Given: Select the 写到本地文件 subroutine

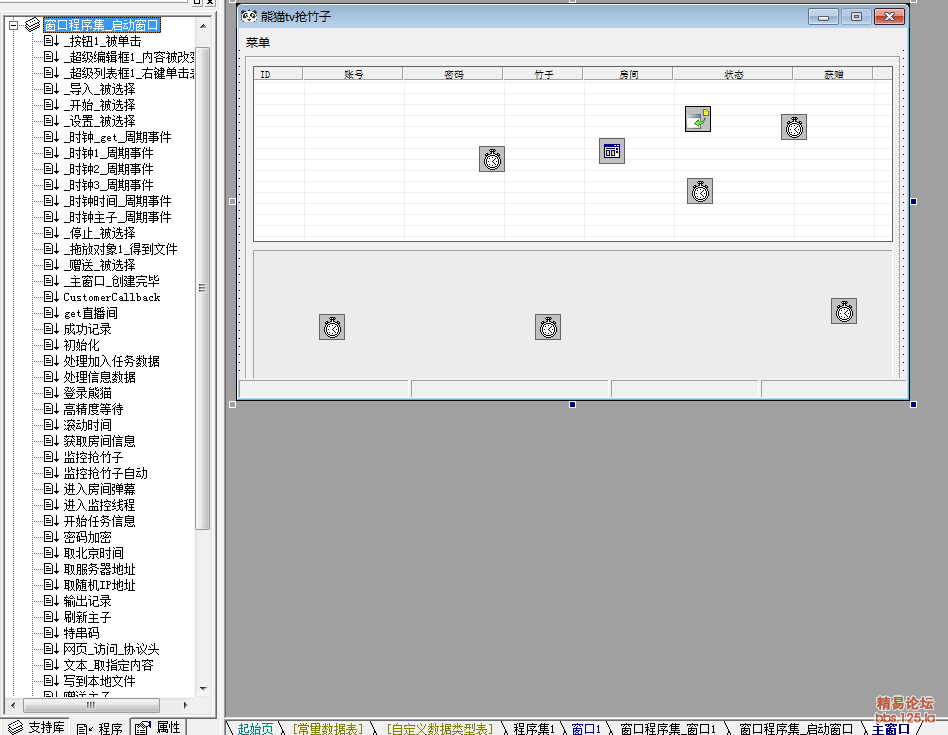Looking at the screenshot, I should click(x=99, y=681).
